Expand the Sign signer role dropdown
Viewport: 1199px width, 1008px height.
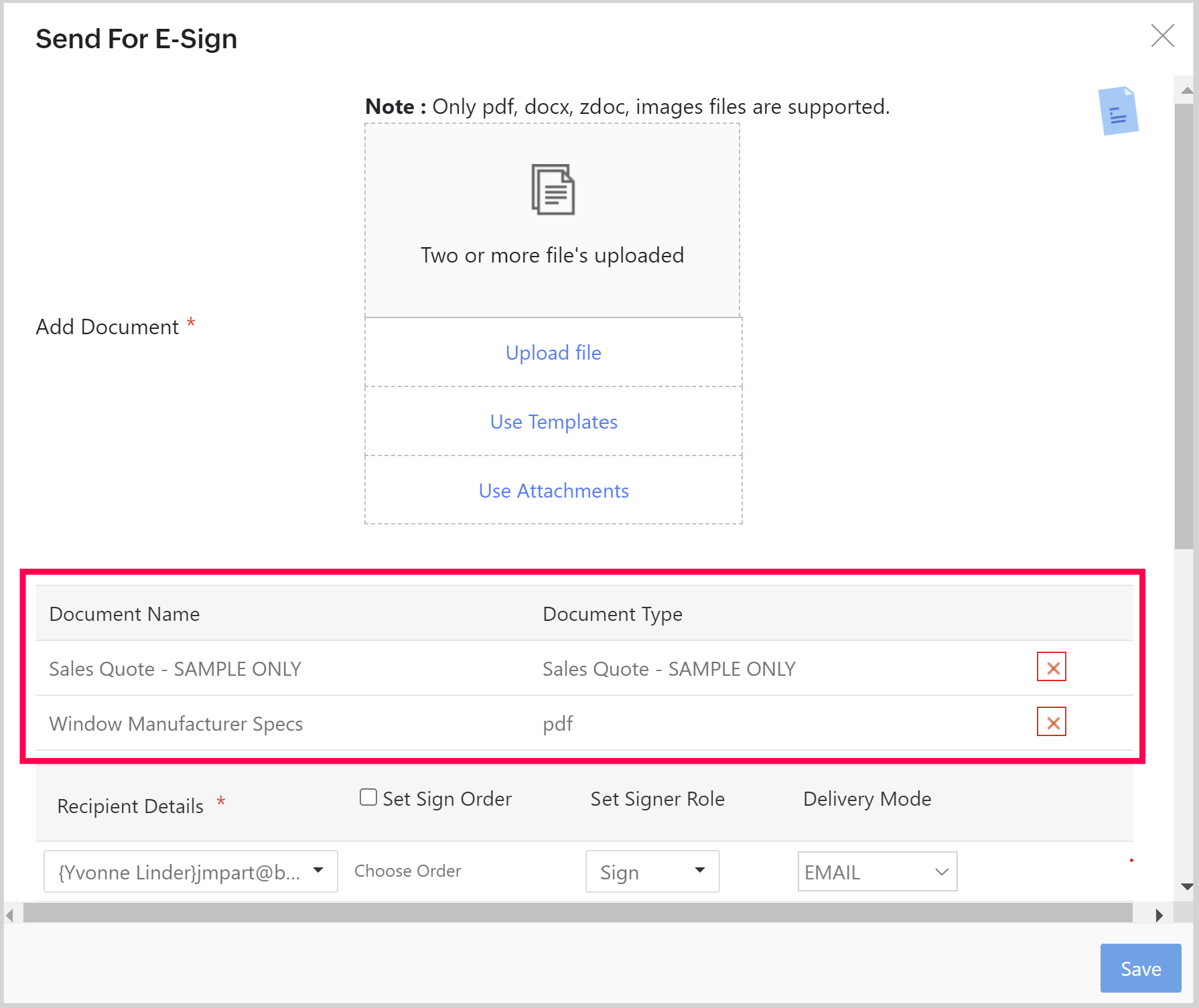(x=652, y=871)
